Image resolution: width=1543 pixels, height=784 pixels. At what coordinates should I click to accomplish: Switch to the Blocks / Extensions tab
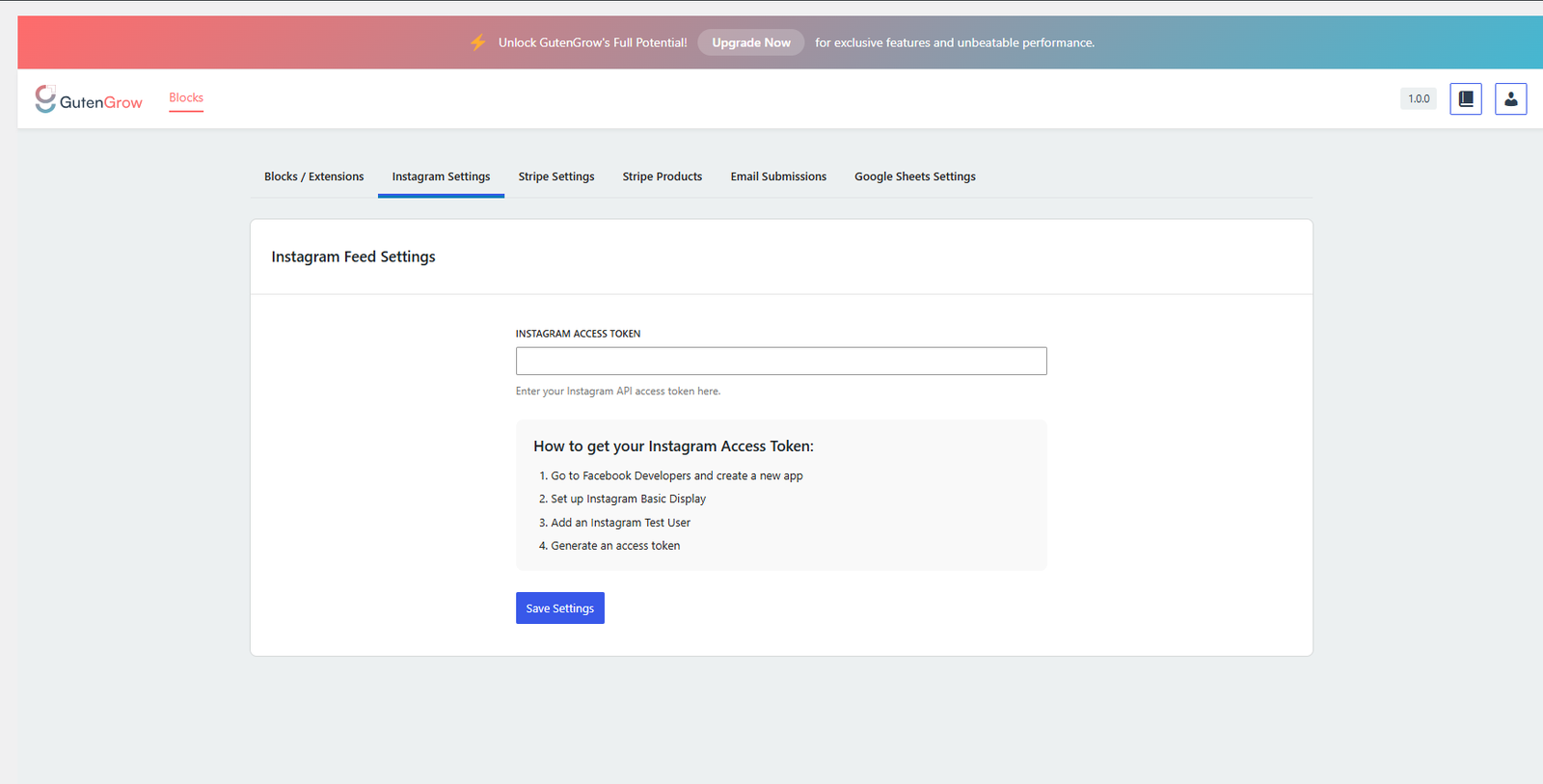coord(313,176)
